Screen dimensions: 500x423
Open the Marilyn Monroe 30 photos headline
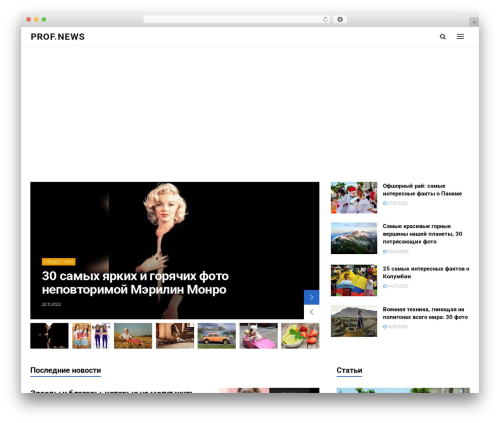click(135, 283)
